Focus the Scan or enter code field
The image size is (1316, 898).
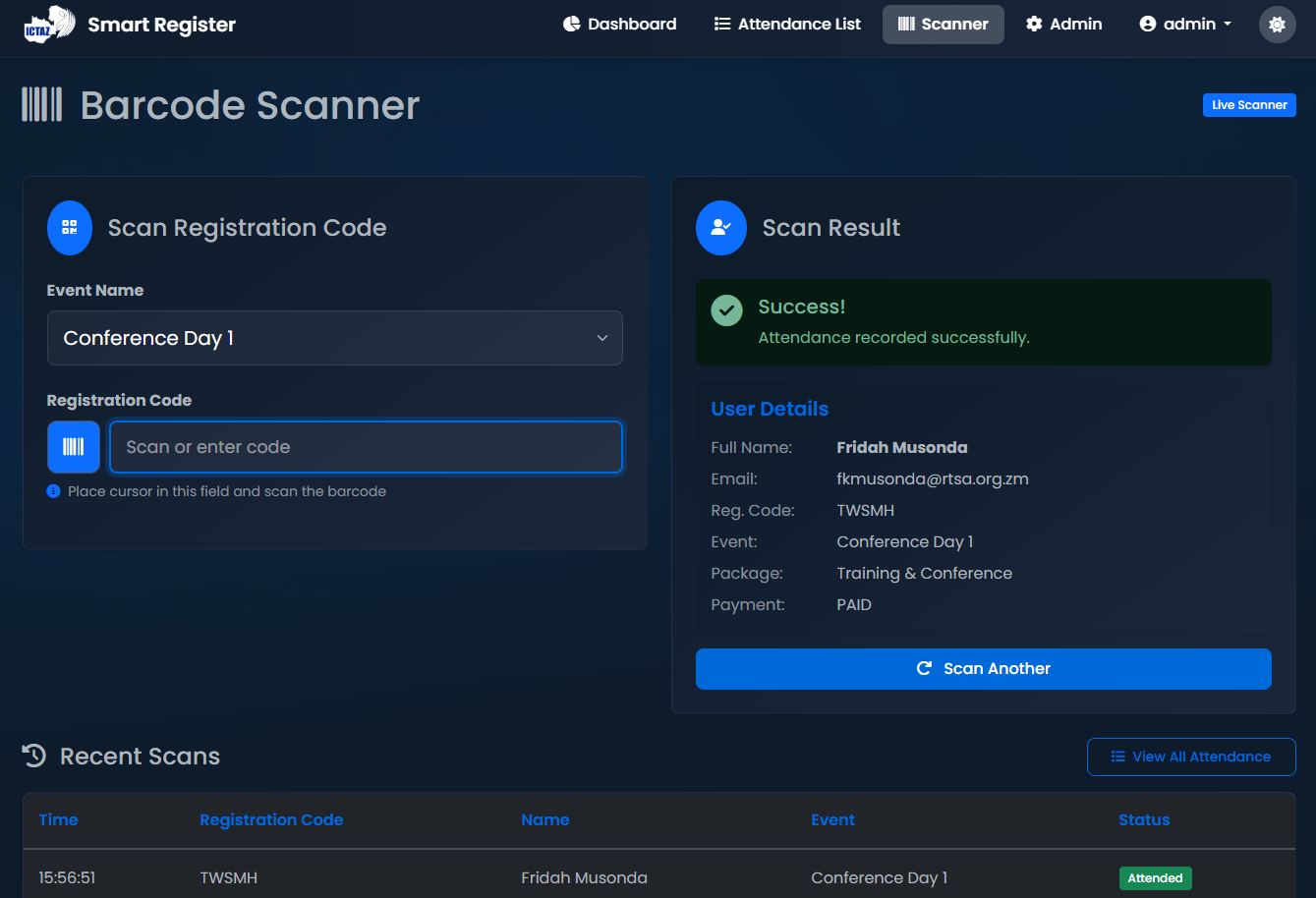click(x=366, y=447)
